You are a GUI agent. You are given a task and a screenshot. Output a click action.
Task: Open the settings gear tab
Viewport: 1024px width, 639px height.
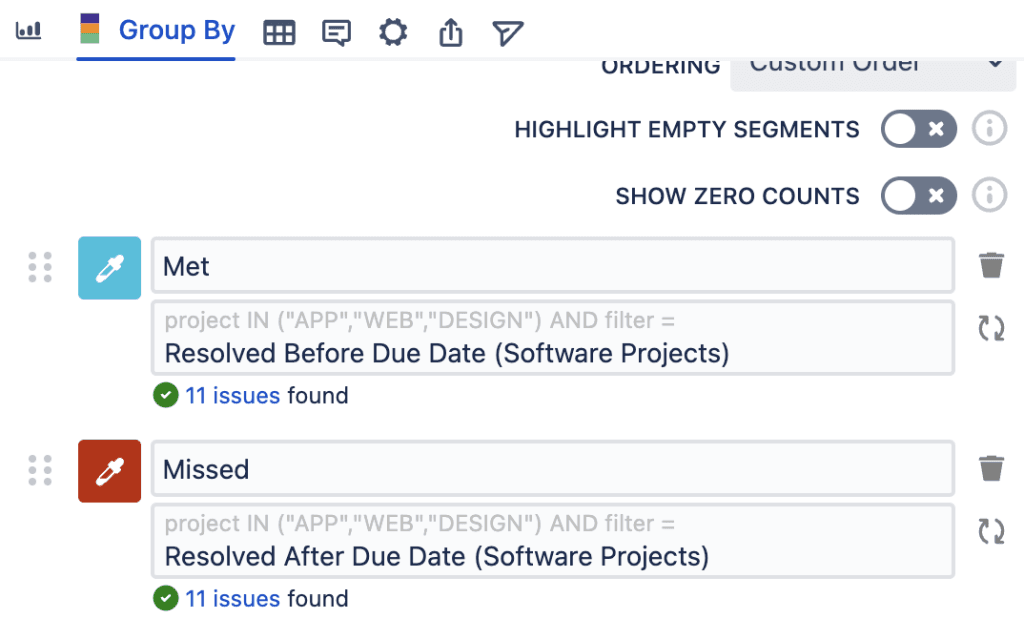[x=393, y=33]
